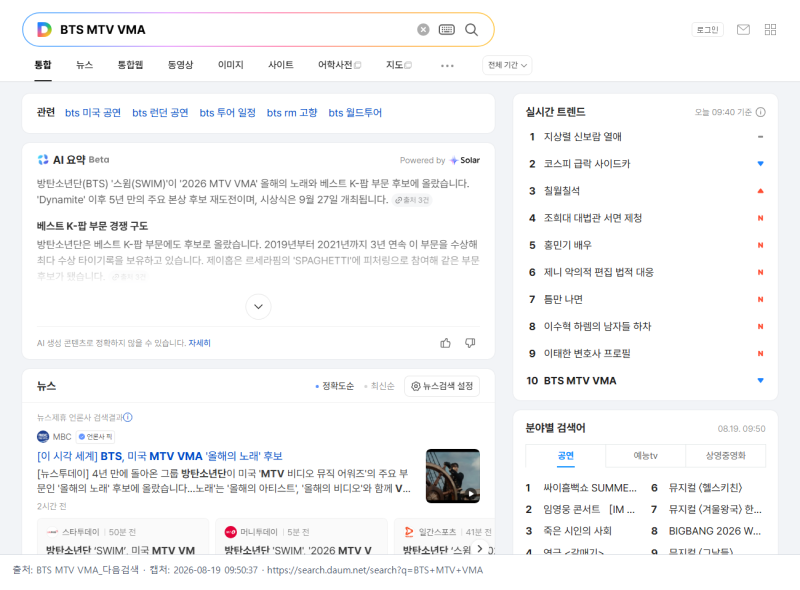The width and height of the screenshot is (800, 590).
Task: Open 뉴스검색 설정 button
Action: click(x=442, y=386)
